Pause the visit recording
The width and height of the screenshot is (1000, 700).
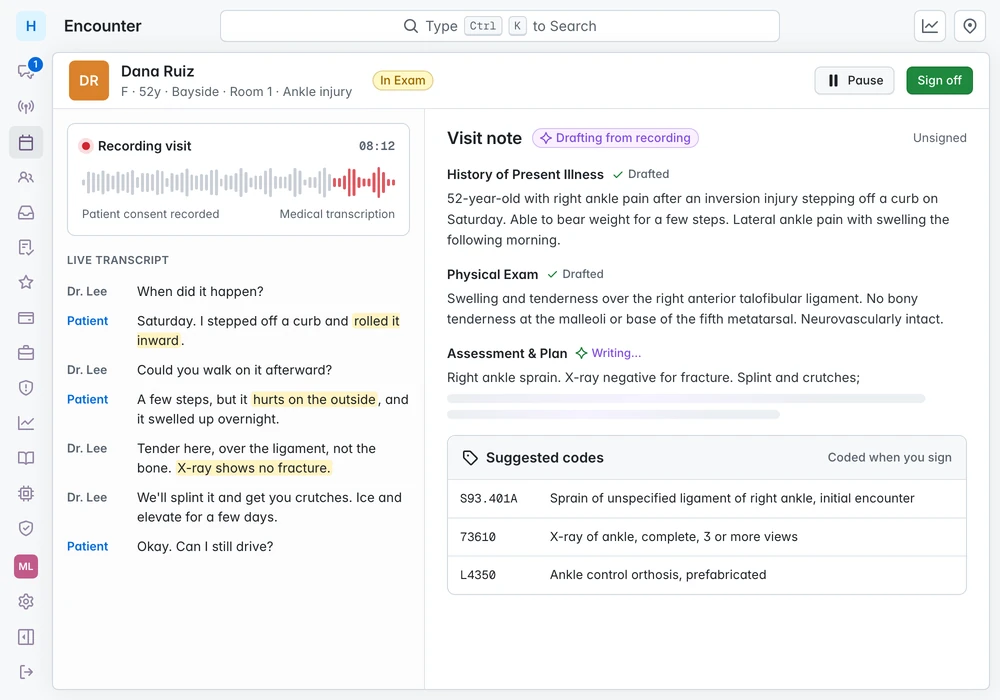[855, 80]
